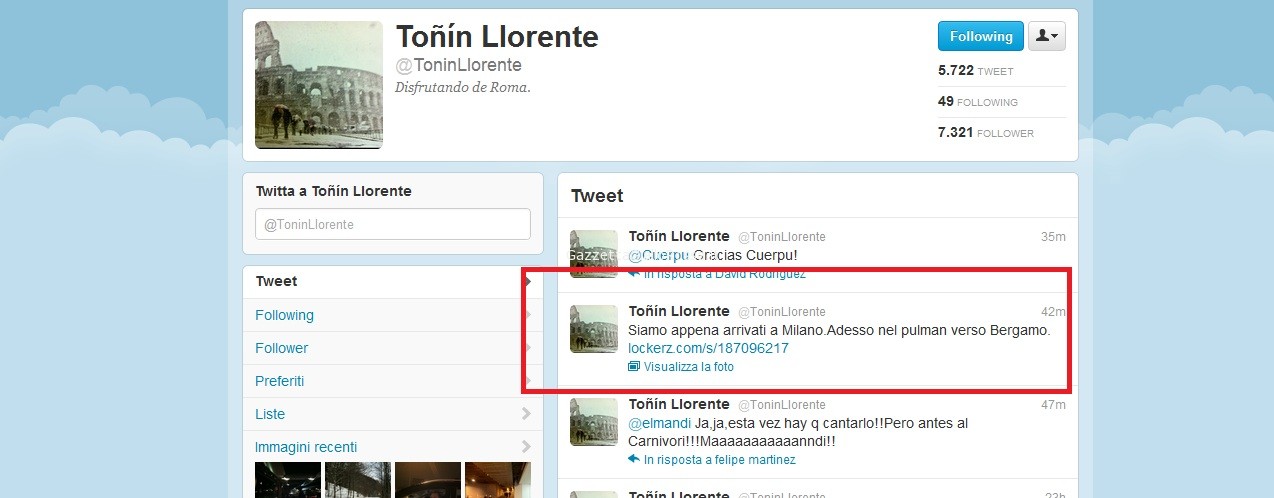Select the Follower sidebar item
The width and height of the screenshot is (1274, 498).
coord(393,348)
